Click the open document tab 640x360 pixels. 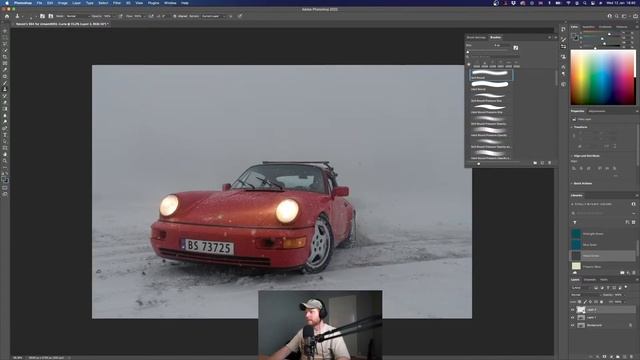[x=61, y=24]
